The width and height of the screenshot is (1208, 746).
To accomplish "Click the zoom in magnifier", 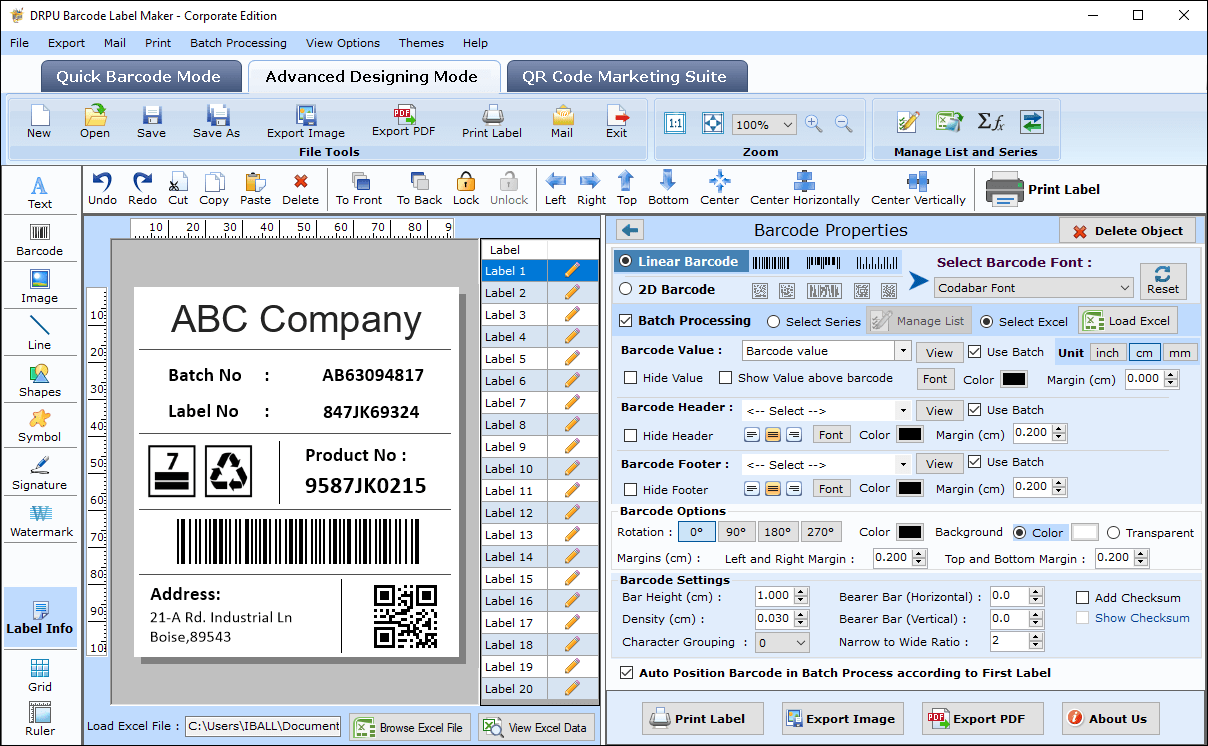I will click(814, 124).
